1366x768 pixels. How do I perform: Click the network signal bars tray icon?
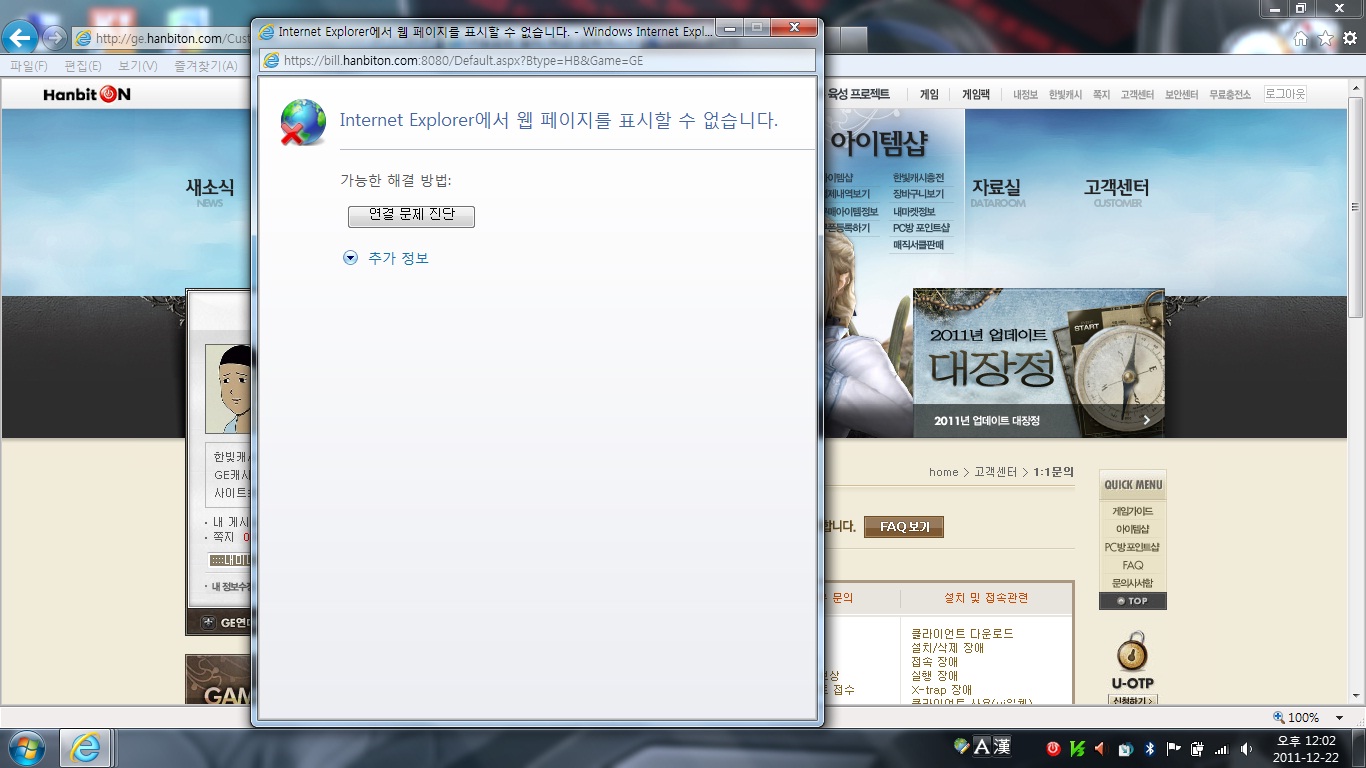[1221, 748]
